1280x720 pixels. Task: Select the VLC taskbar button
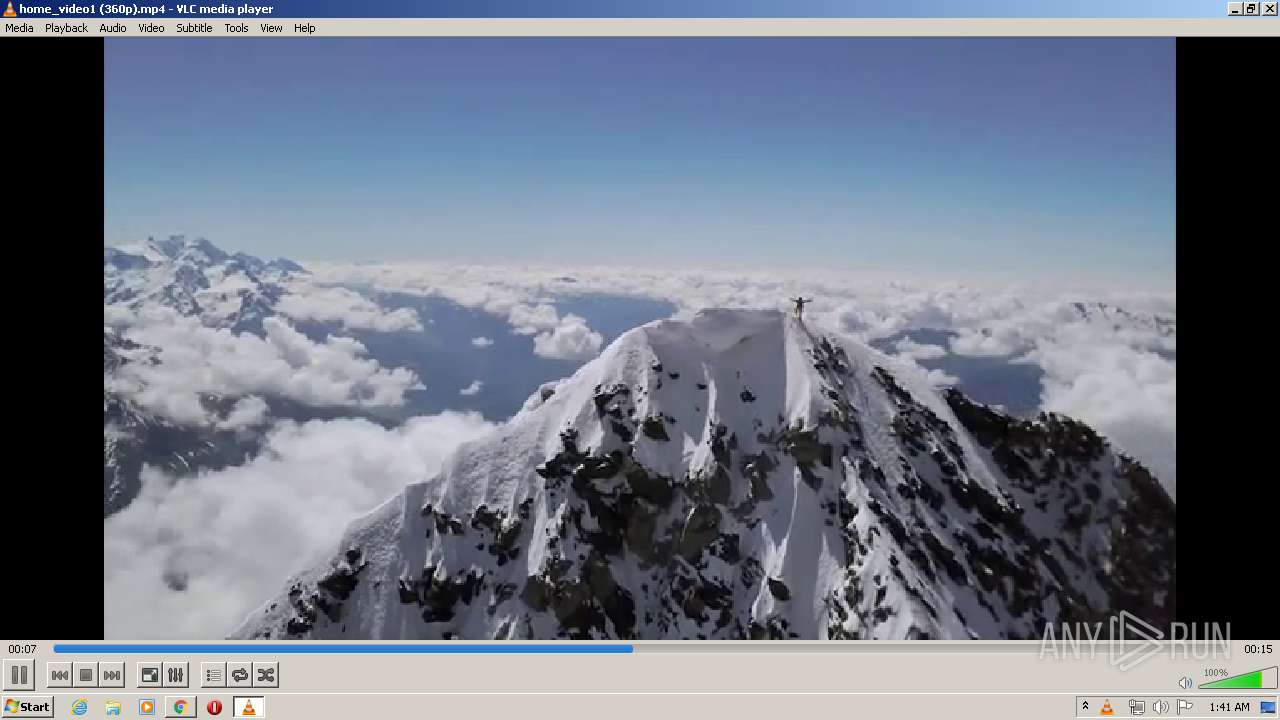click(x=248, y=707)
